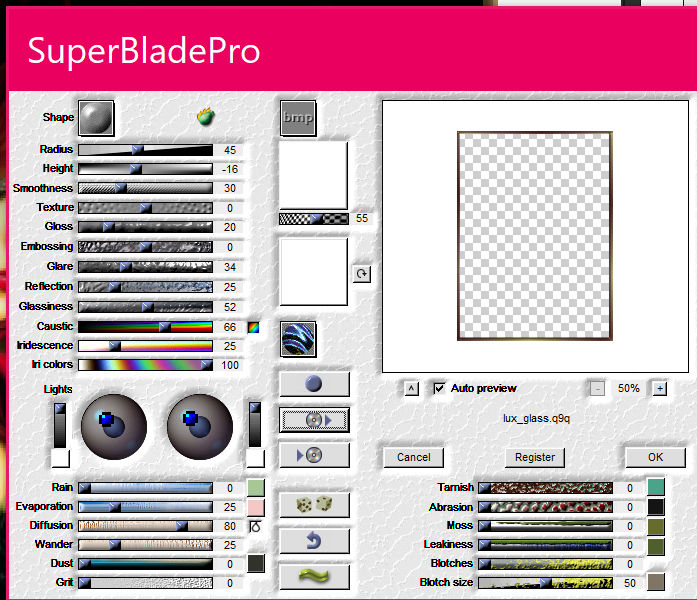This screenshot has width=697, height=600.
Task: Click the Shape sphere selector
Action: (96, 117)
